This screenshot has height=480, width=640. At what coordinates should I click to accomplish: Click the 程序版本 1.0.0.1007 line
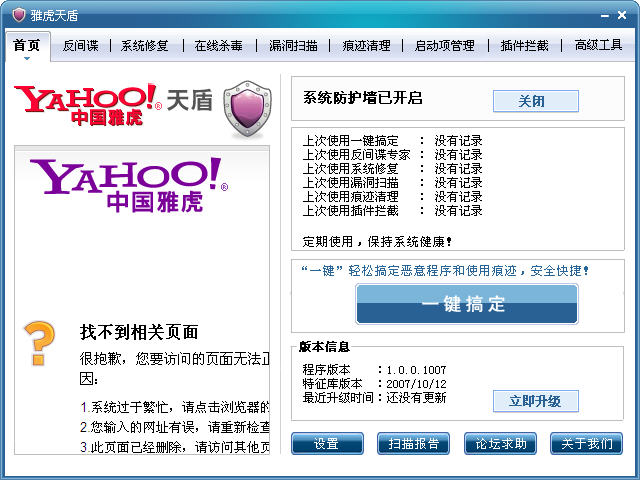pos(374,370)
